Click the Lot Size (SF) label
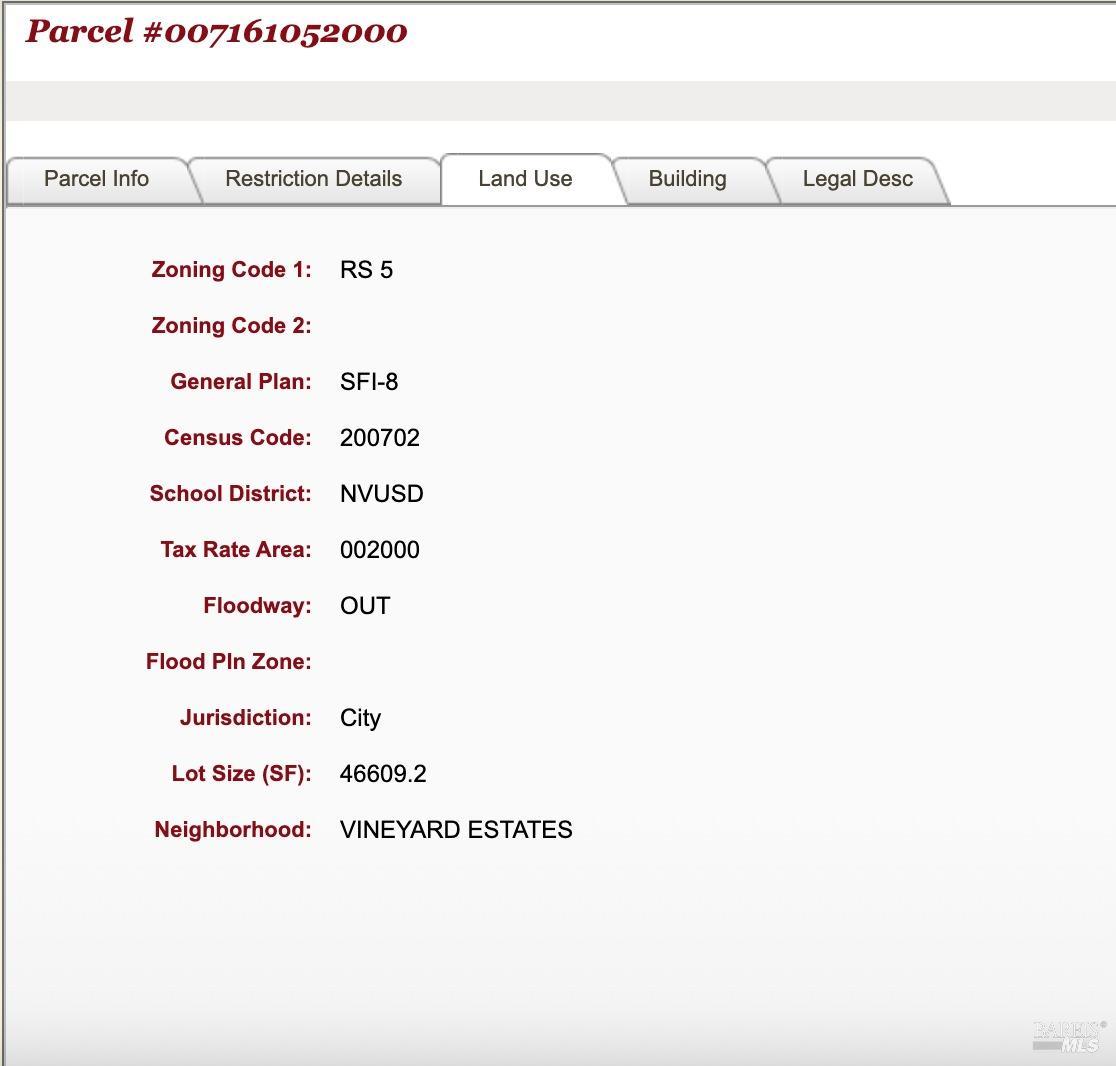The width and height of the screenshot is (1116, 1066). tap(241, 774)
